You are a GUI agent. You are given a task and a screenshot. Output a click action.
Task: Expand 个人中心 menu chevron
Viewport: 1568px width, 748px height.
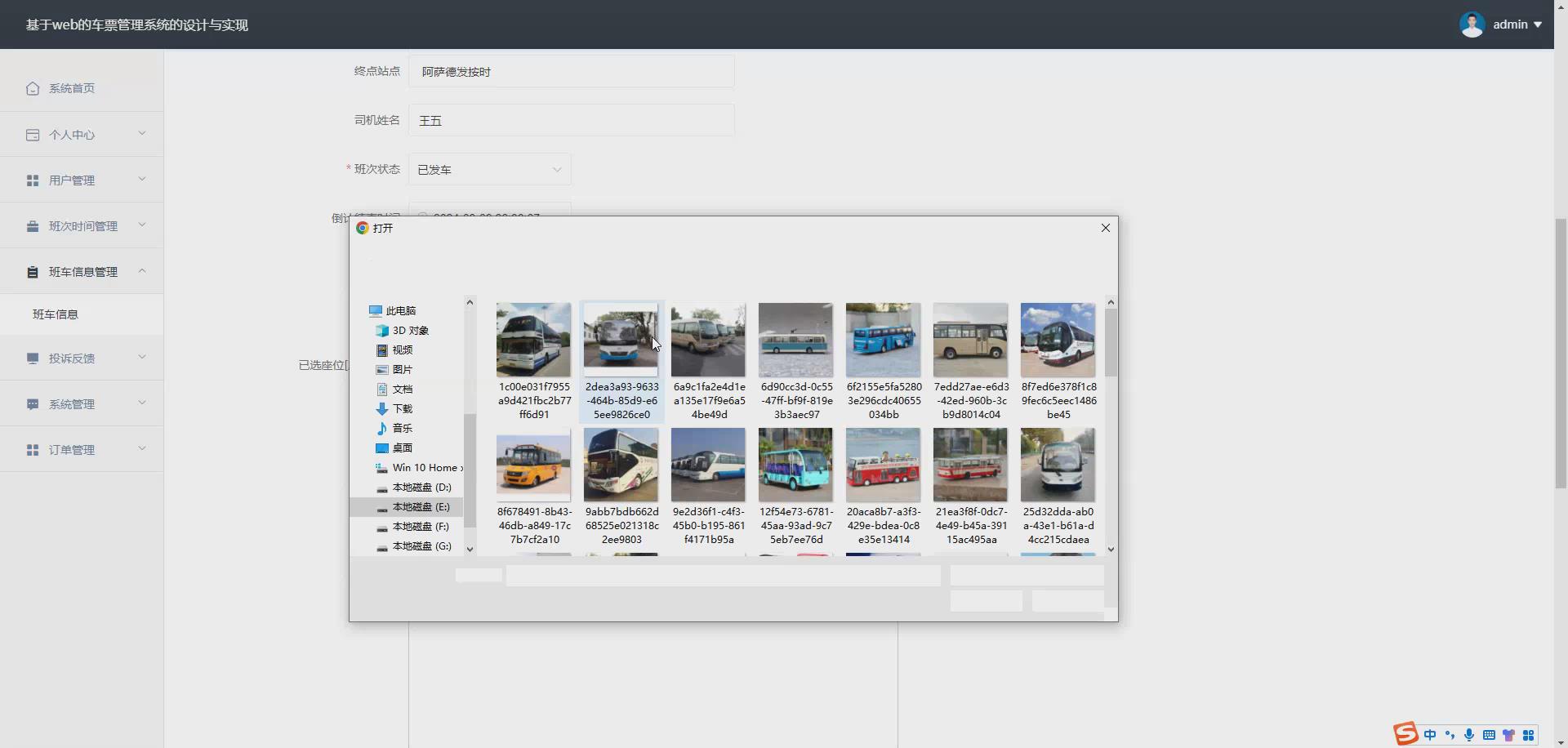click(x=142, y=133)
